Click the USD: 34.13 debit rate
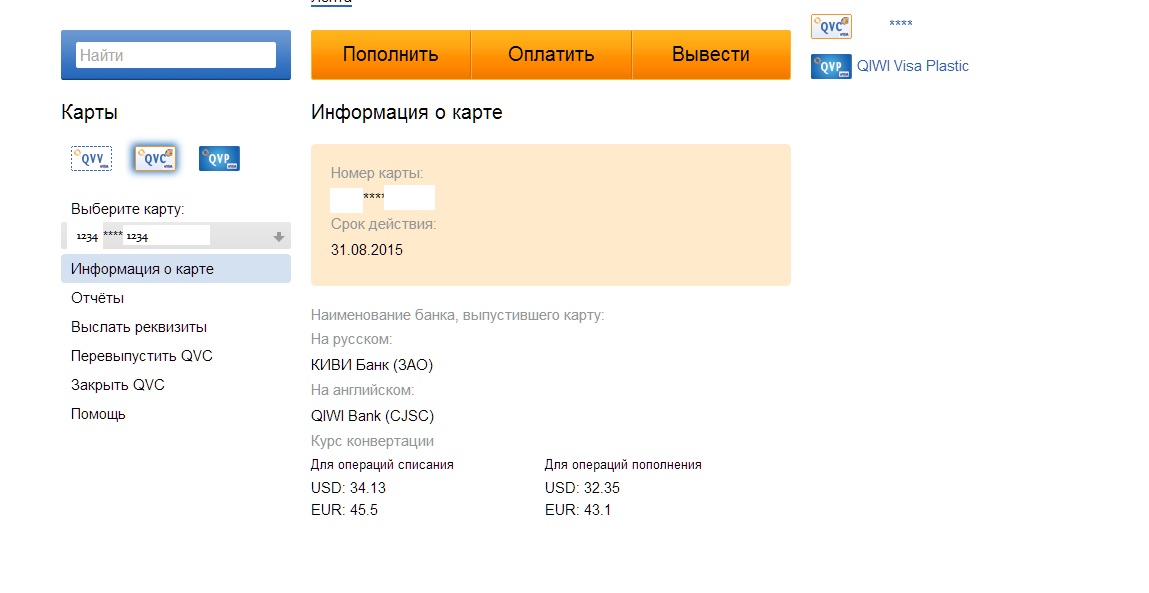 (x=348, y=488)
